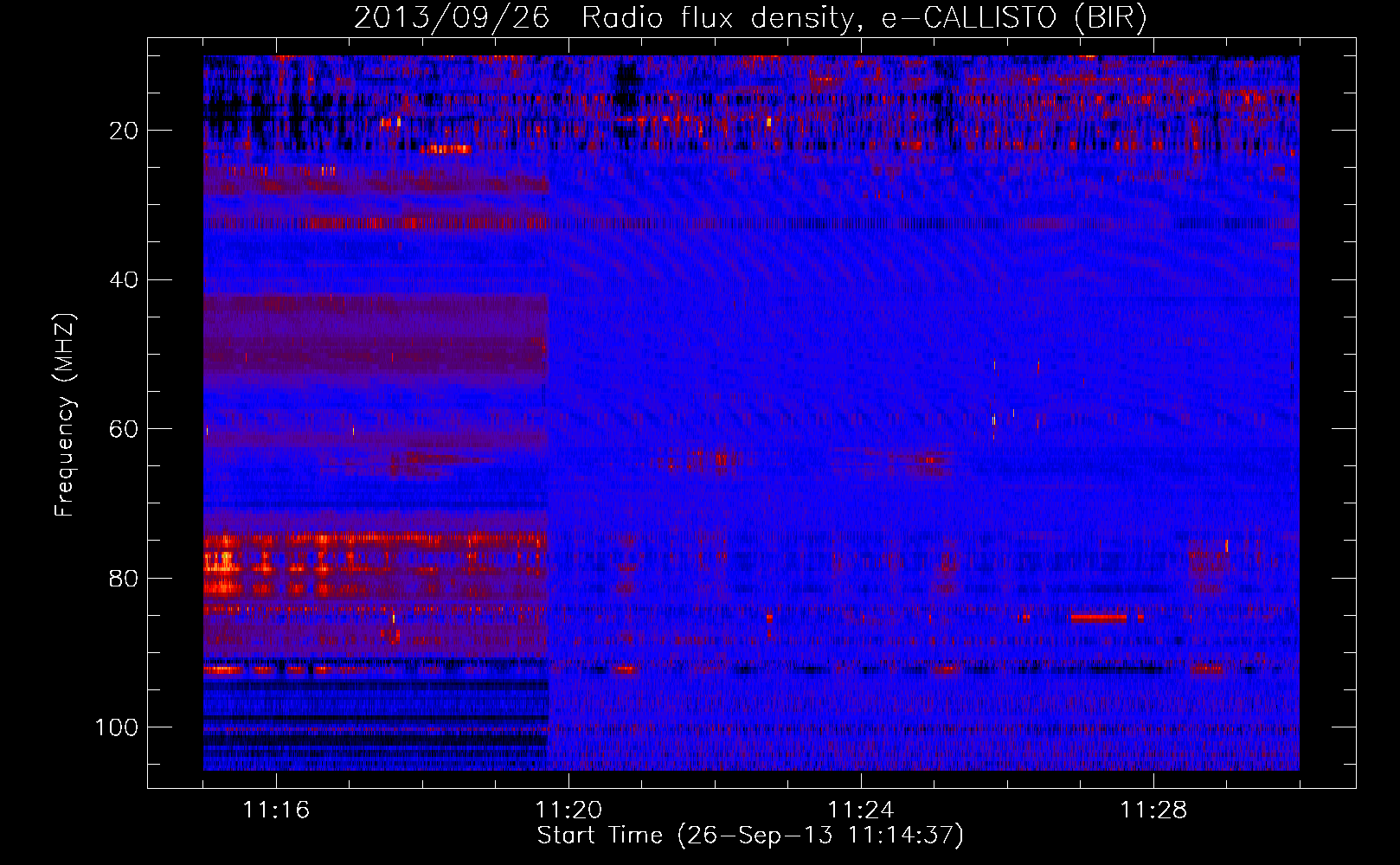Click the 100 MHz frequency tick label

tap(117, 727)
